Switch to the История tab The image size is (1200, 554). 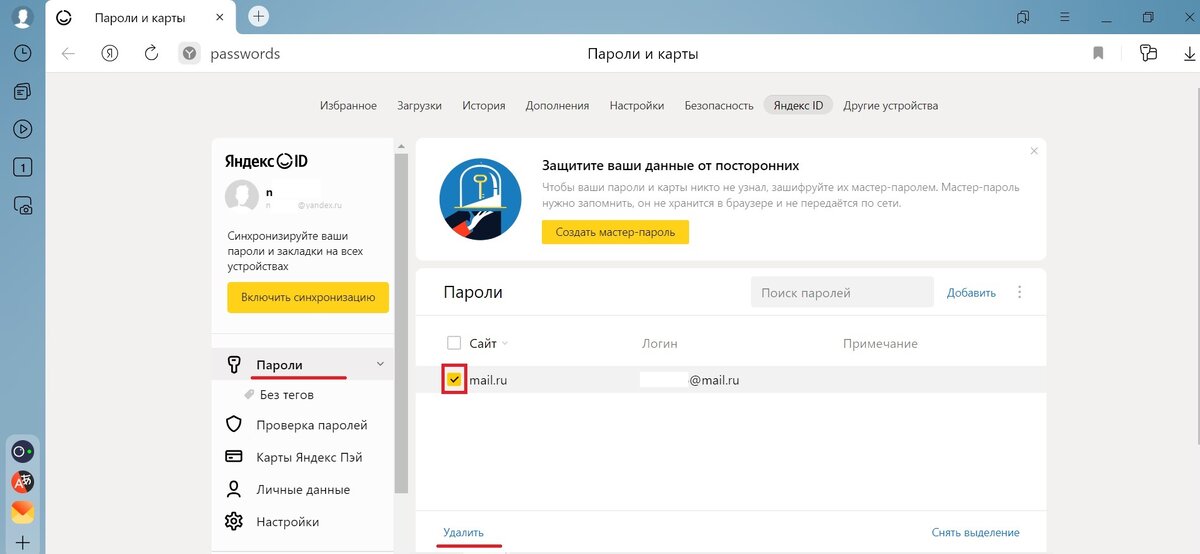(484, 105)
